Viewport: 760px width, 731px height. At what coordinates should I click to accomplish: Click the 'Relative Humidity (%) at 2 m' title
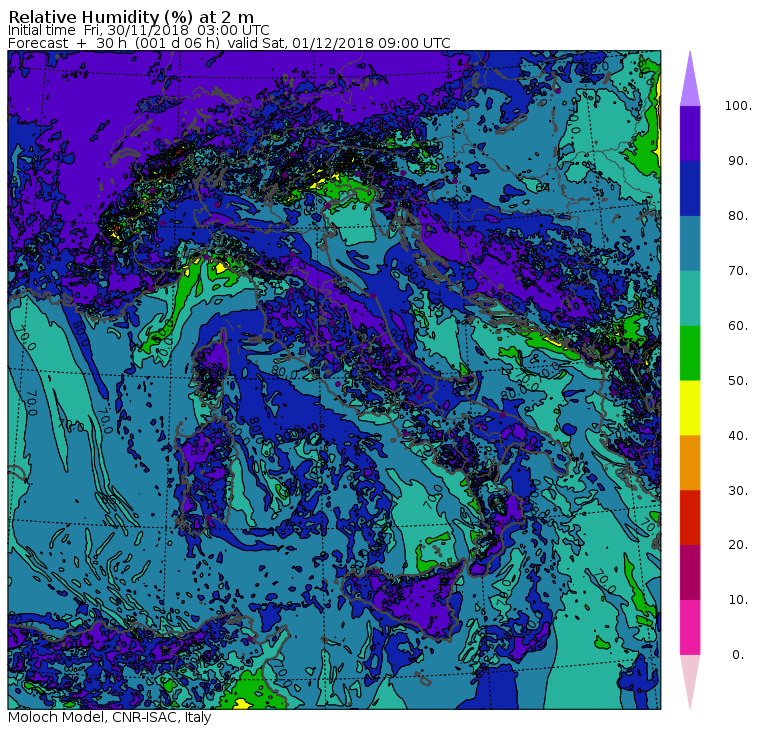click(x=131, y=17)
